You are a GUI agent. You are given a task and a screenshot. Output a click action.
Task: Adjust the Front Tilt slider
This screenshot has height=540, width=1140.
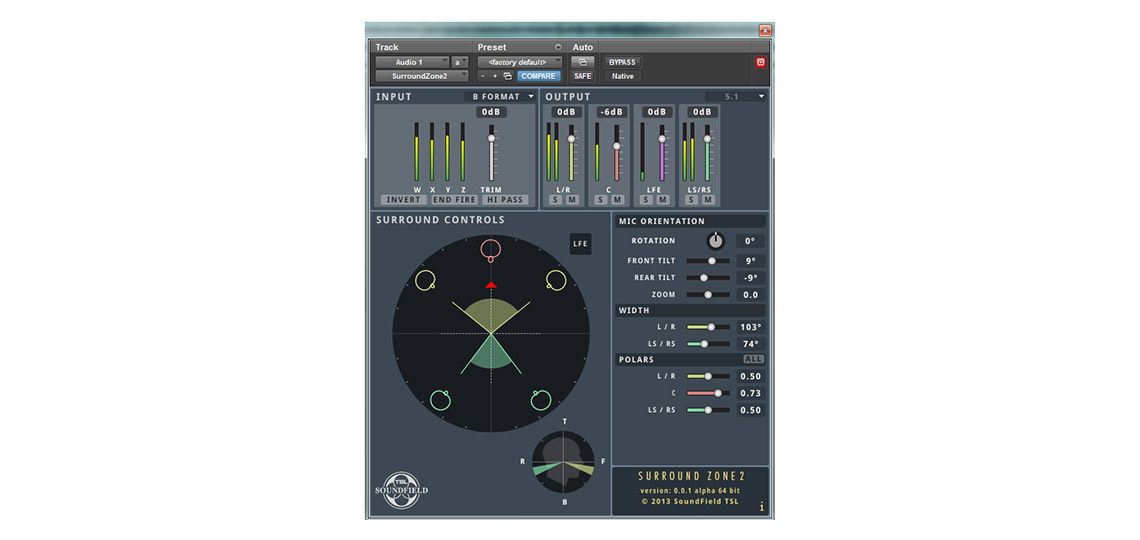click(712, 260)
